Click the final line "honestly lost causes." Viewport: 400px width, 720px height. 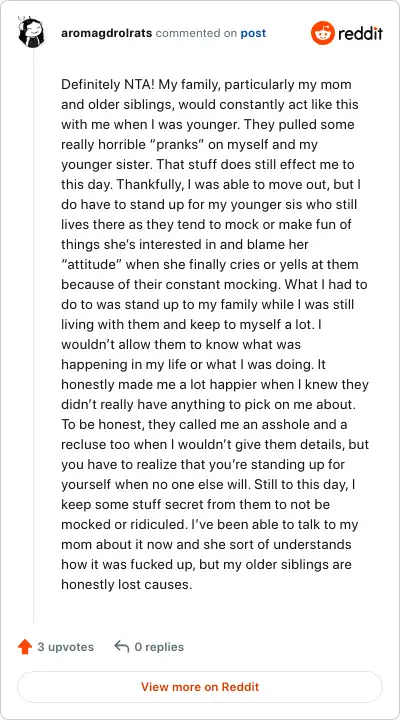126,585
